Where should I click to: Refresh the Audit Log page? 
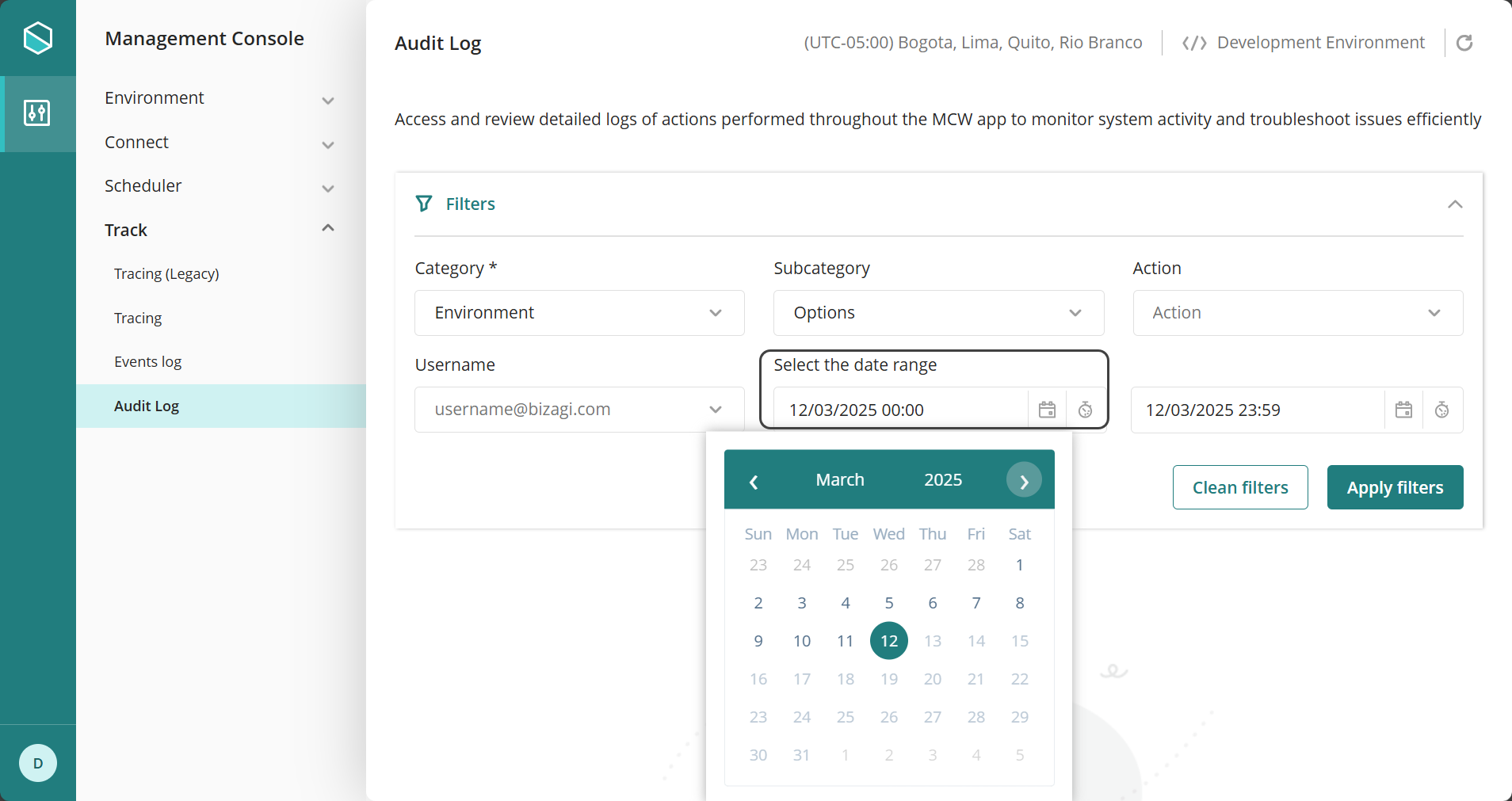point(1464,43)
